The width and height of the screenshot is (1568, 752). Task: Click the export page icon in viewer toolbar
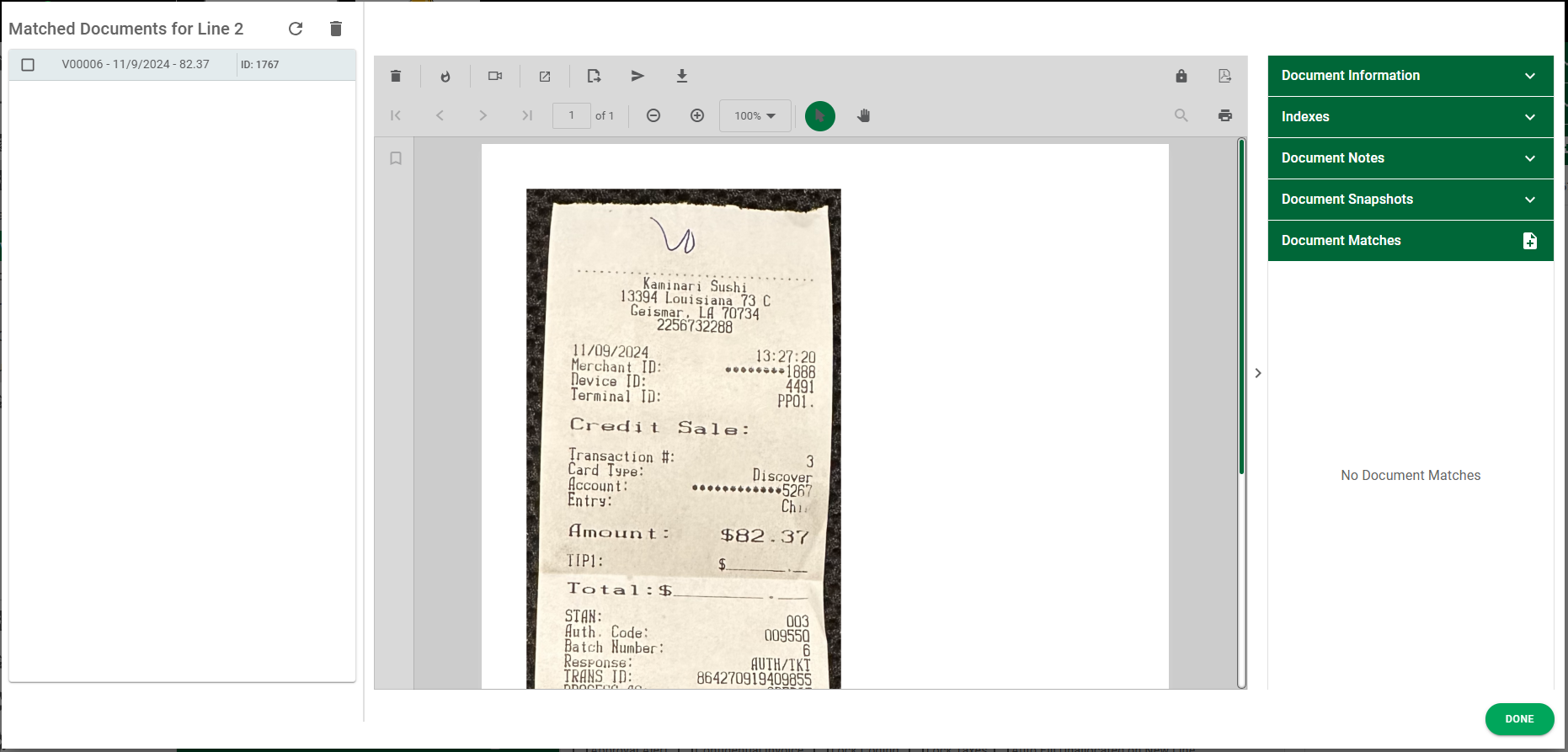point(594,76)
